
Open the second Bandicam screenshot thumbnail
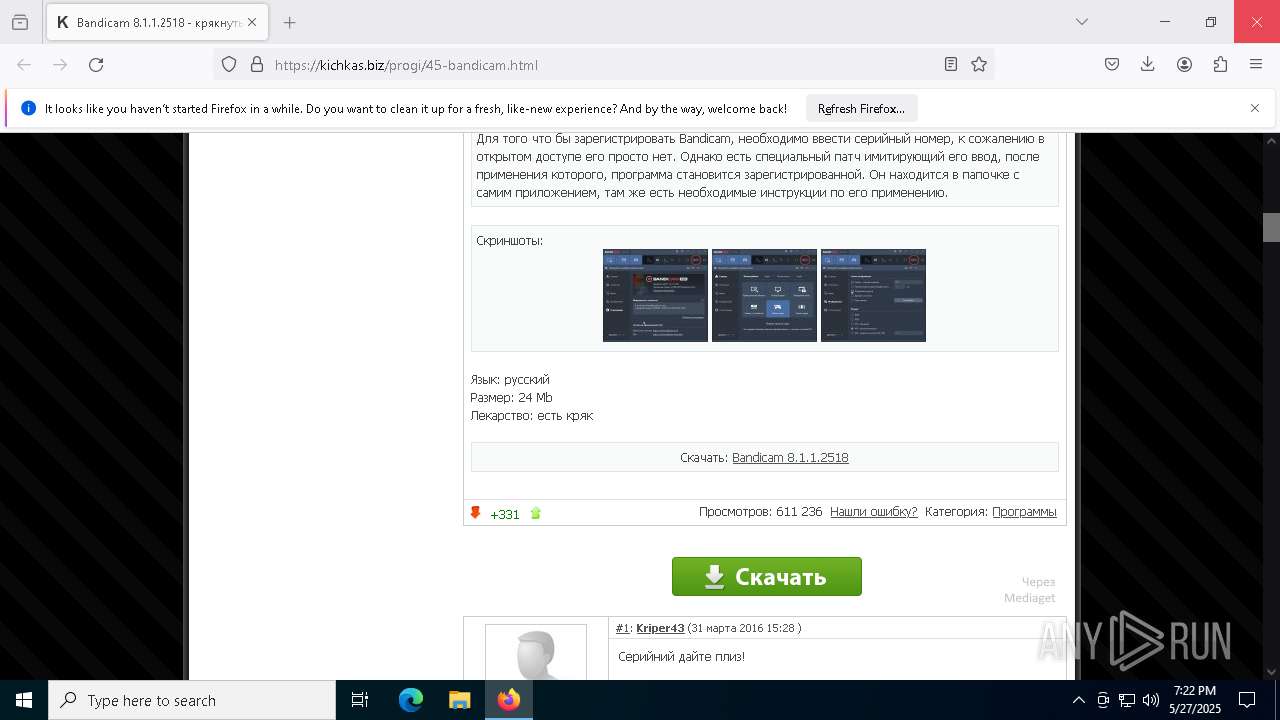click(764, 295)
